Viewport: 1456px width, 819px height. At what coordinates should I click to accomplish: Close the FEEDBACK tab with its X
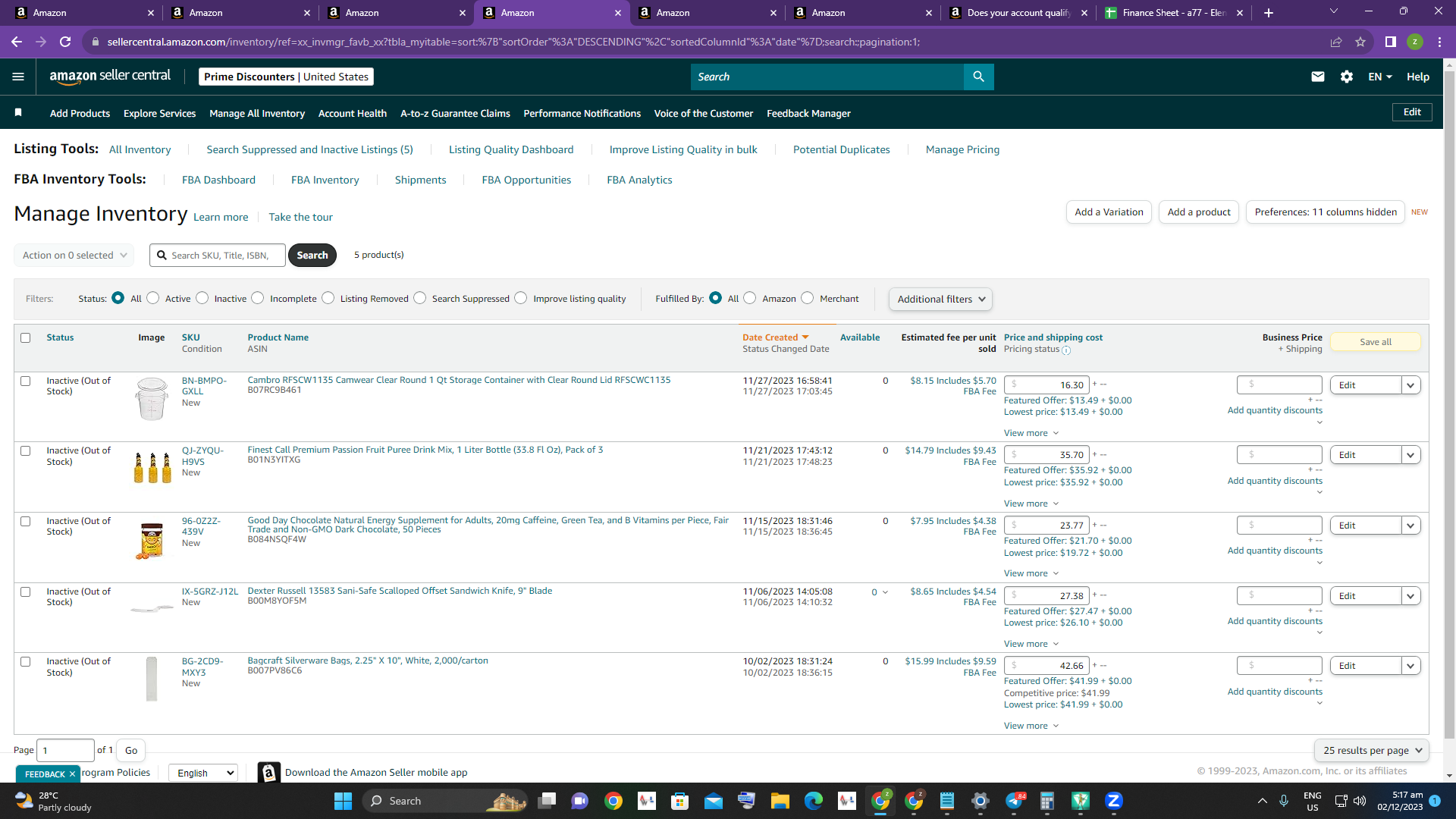(72, 774)
